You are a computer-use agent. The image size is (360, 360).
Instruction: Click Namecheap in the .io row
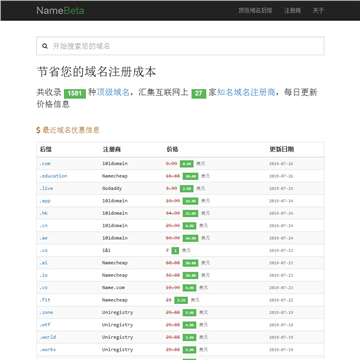(x=115, y=275)
